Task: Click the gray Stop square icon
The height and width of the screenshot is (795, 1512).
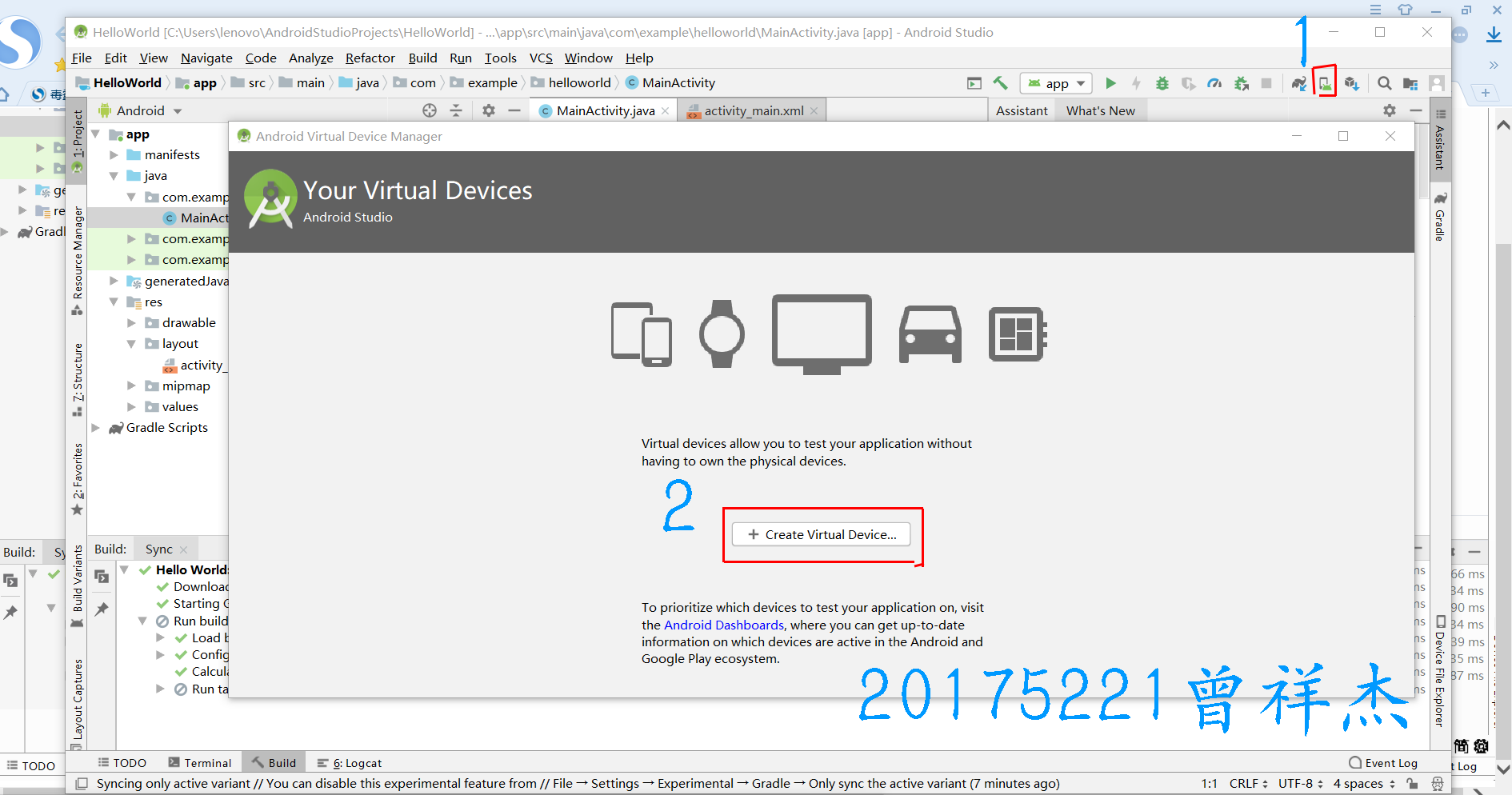Action: pos(1266,83)
